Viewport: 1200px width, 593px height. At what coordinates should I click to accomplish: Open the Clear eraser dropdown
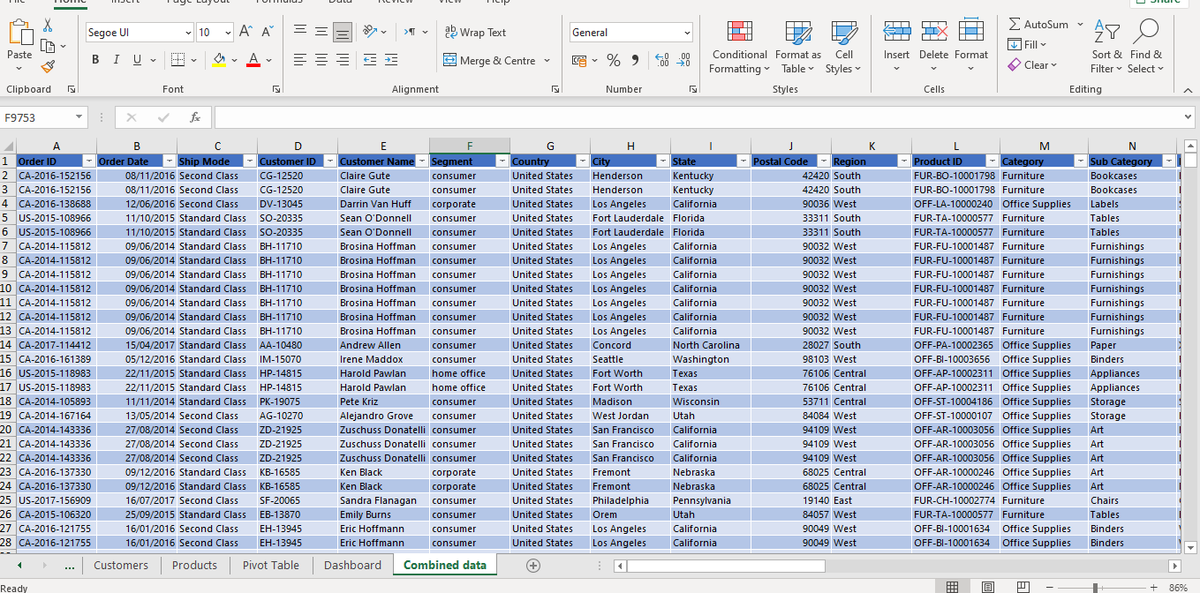click(1033, 65)
